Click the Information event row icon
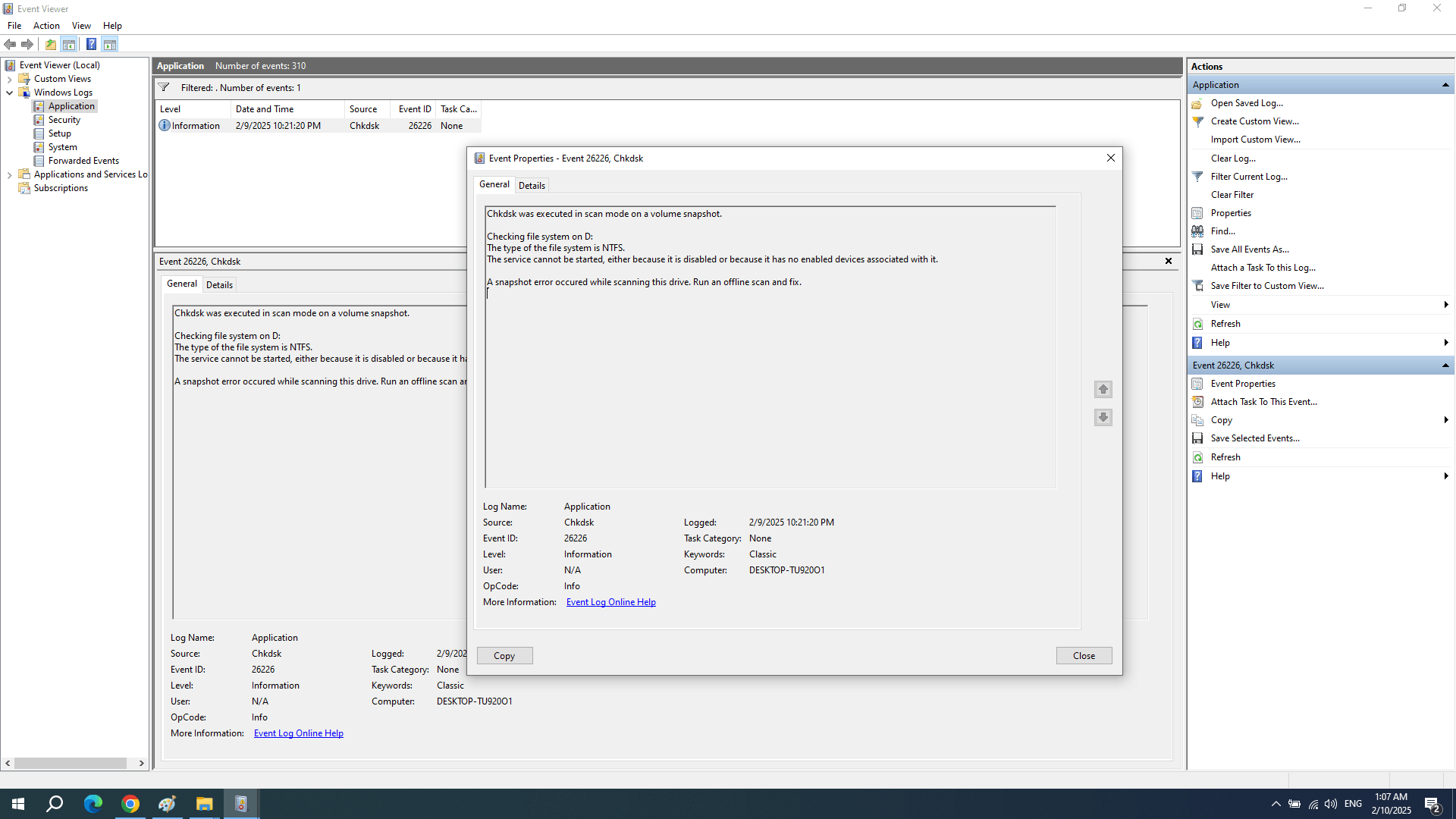This screenshot has width=1456, height=819. click(x=165, y=126)
